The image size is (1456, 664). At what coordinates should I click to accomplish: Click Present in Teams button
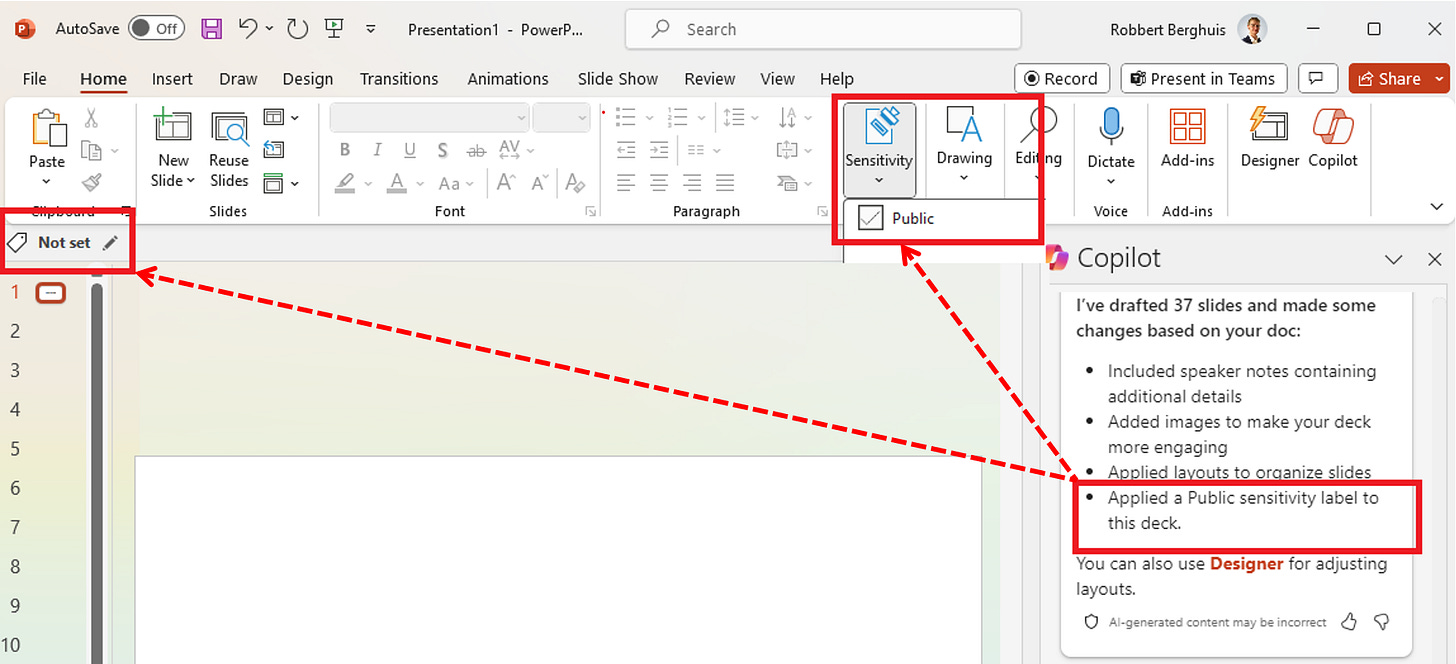[1204, 79]
